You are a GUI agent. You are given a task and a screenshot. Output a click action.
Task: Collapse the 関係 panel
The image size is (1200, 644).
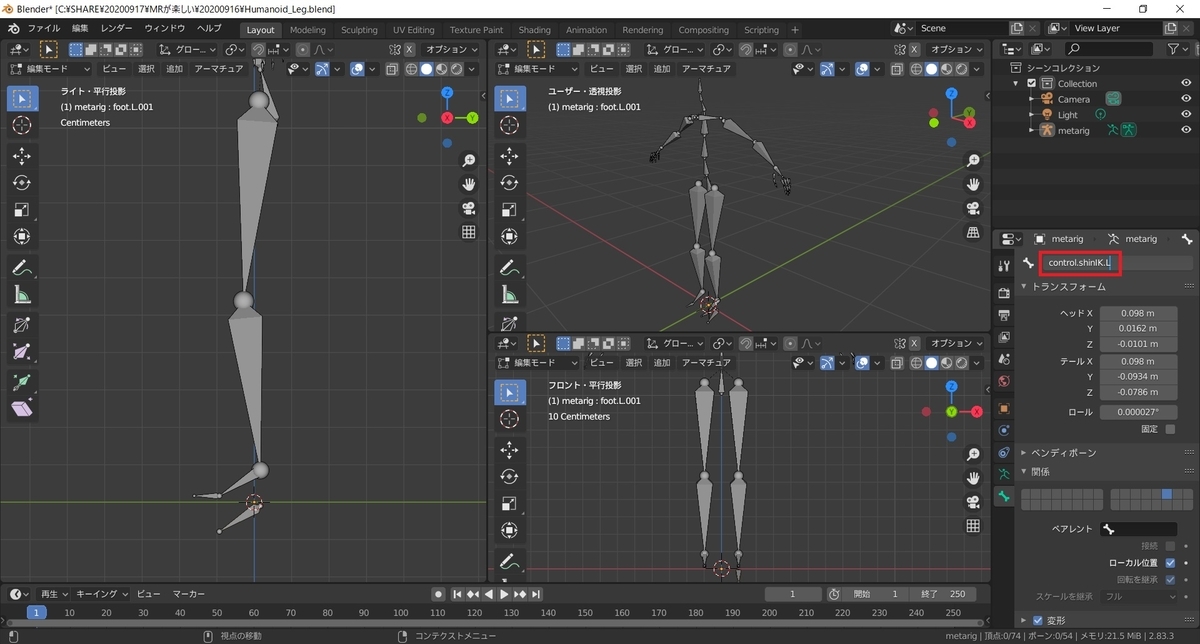[1040, 471]
